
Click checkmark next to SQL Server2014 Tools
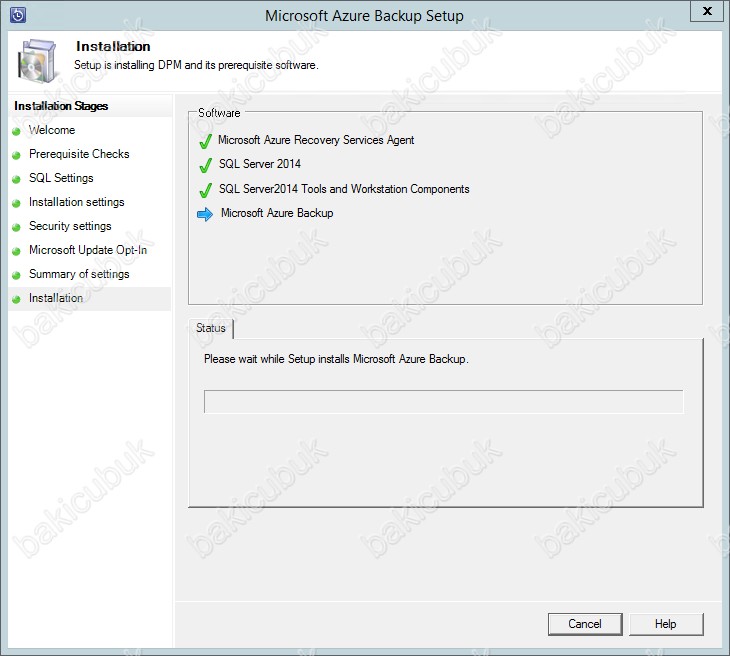tap(205, 190)
